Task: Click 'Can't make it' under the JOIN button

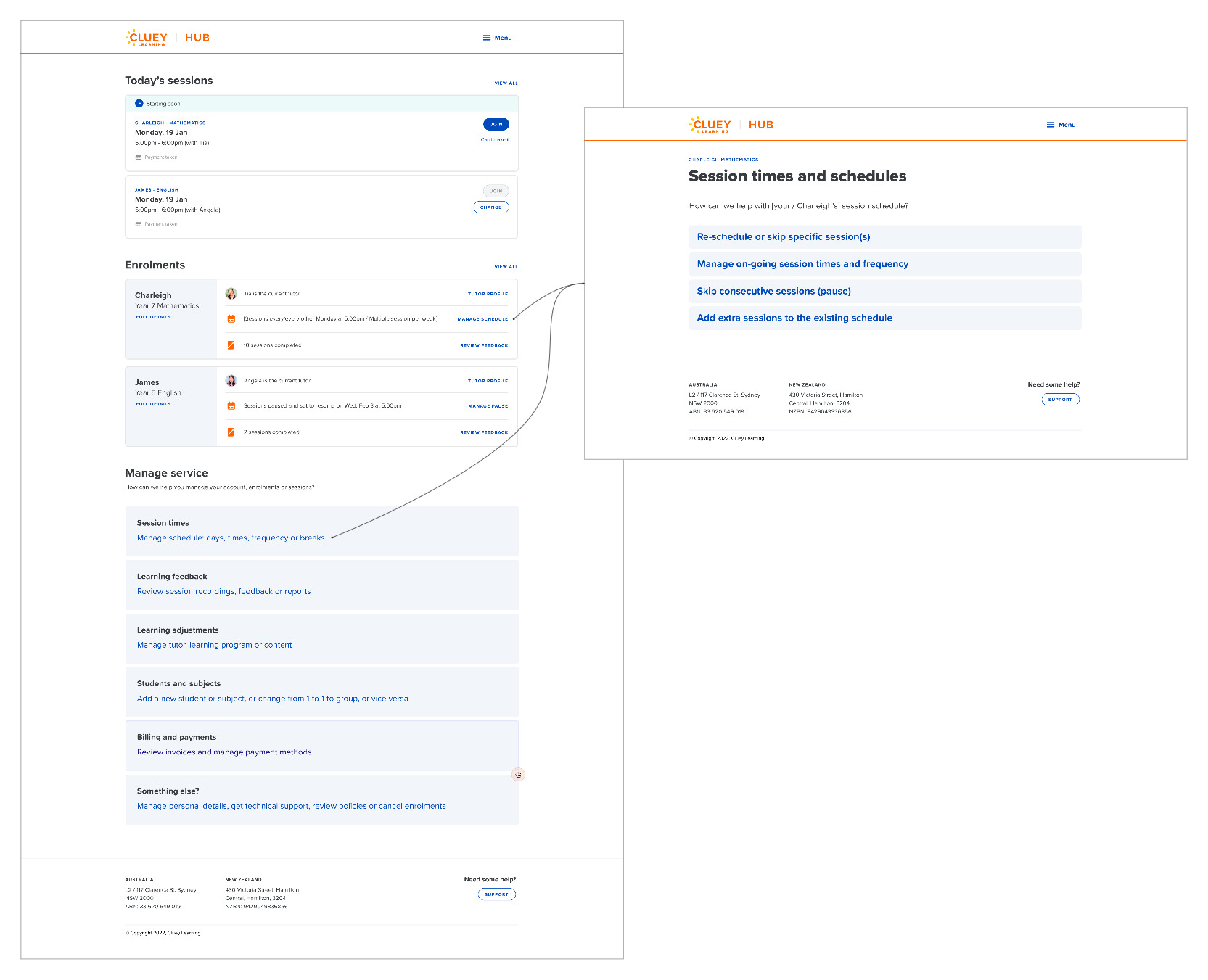Action: [x=495, y=139]
